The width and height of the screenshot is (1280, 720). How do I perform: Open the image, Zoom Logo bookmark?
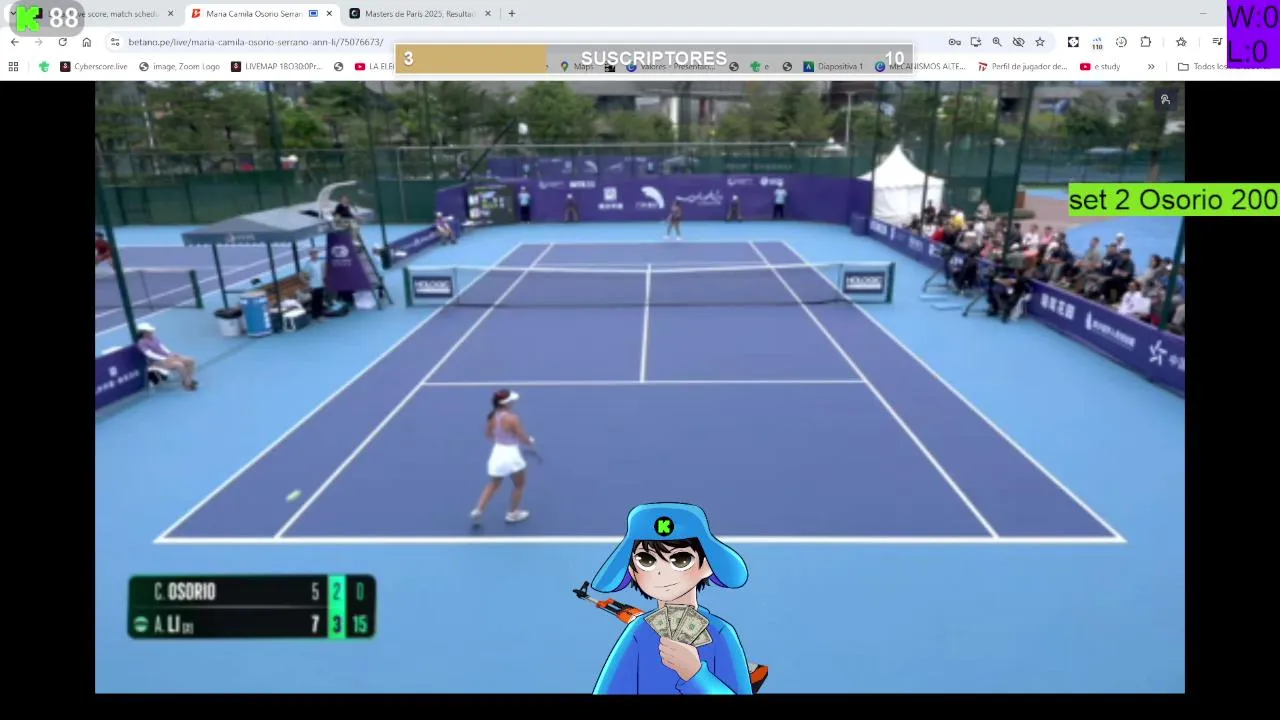pos(179,66)
